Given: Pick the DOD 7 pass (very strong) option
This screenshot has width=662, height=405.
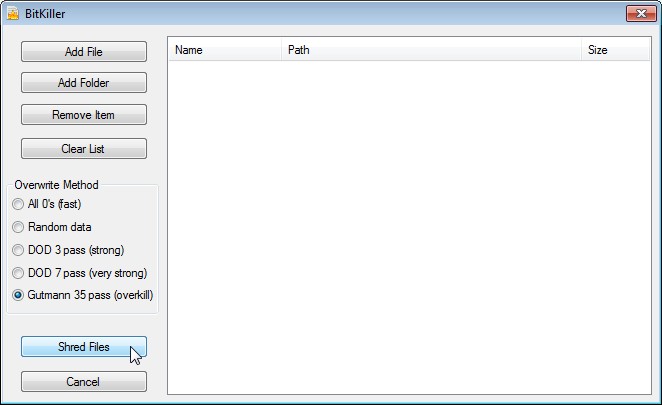Looking at the screenshot, I should (18, 273).
